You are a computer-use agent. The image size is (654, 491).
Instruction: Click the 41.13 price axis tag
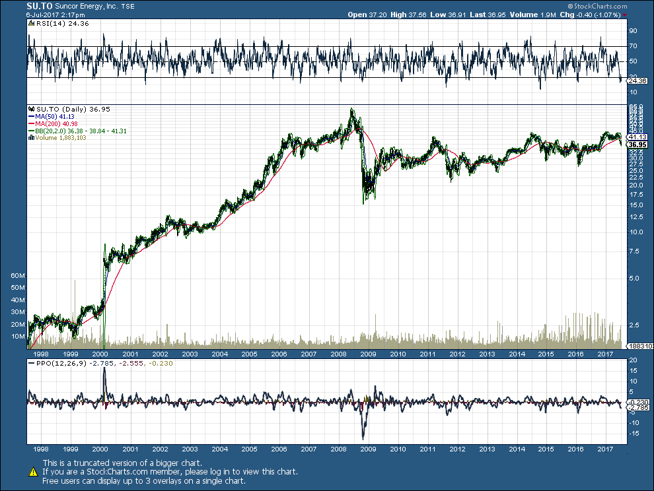pos(638,137)
